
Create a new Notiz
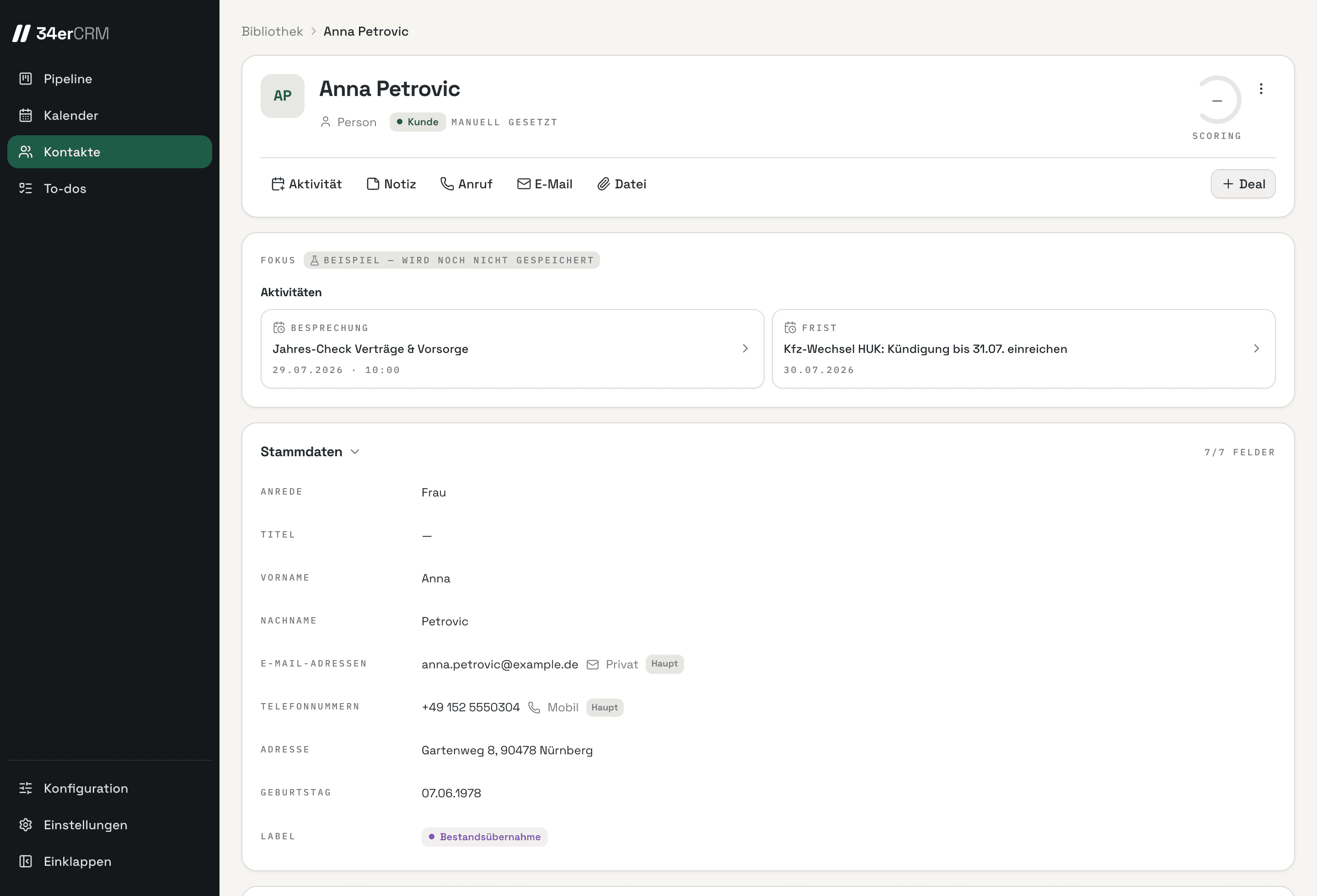click(x=391, y=184)
